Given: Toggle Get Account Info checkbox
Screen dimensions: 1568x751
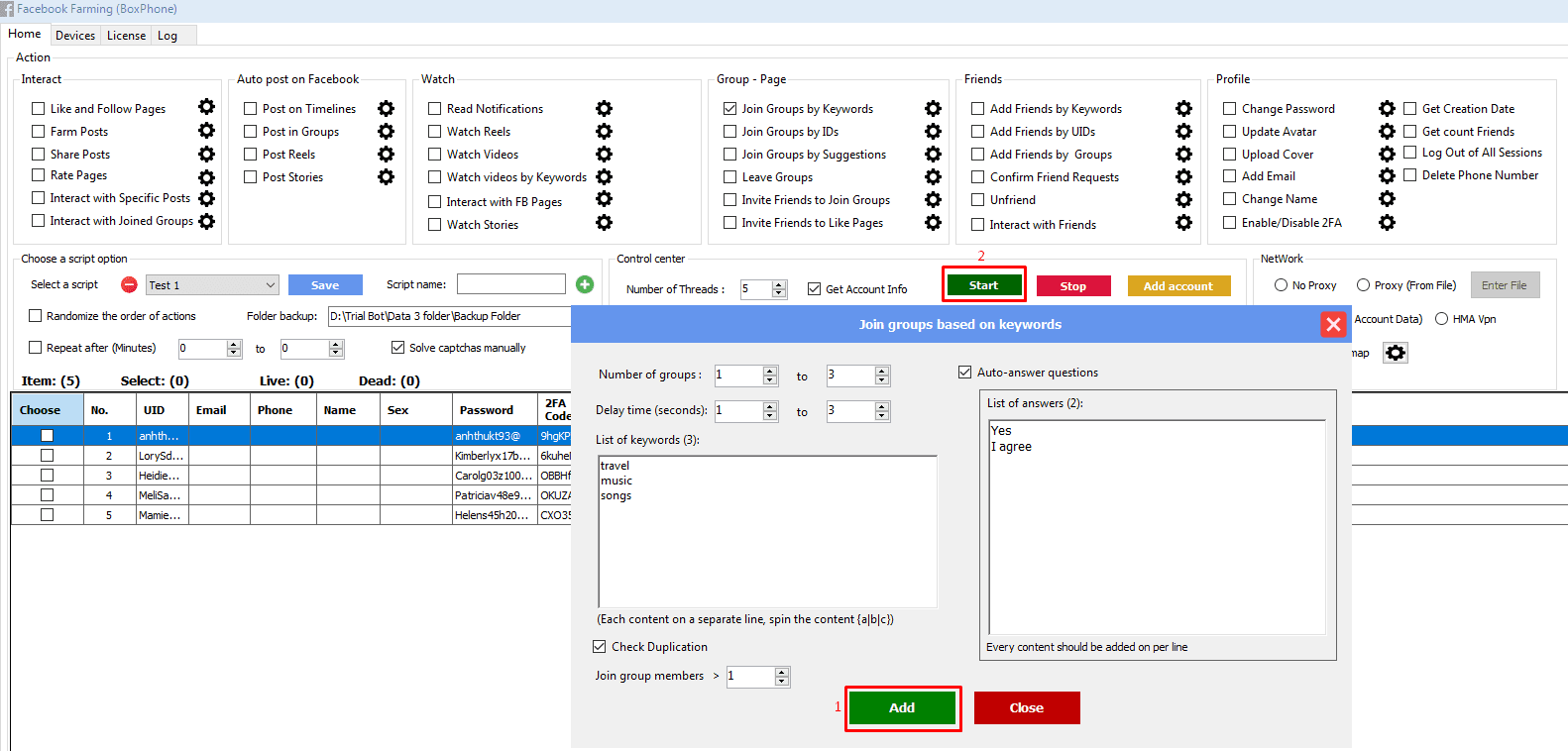Looking at the screenshot, I should click(814, 288).
